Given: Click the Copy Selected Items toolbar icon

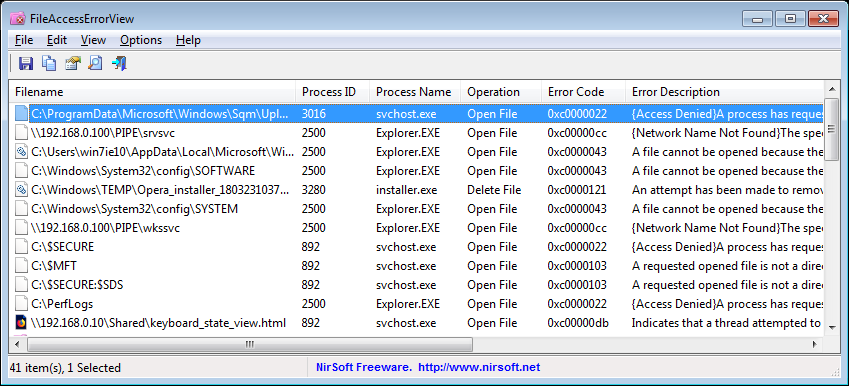Looking at the screenshot, I should coord(49,63).
